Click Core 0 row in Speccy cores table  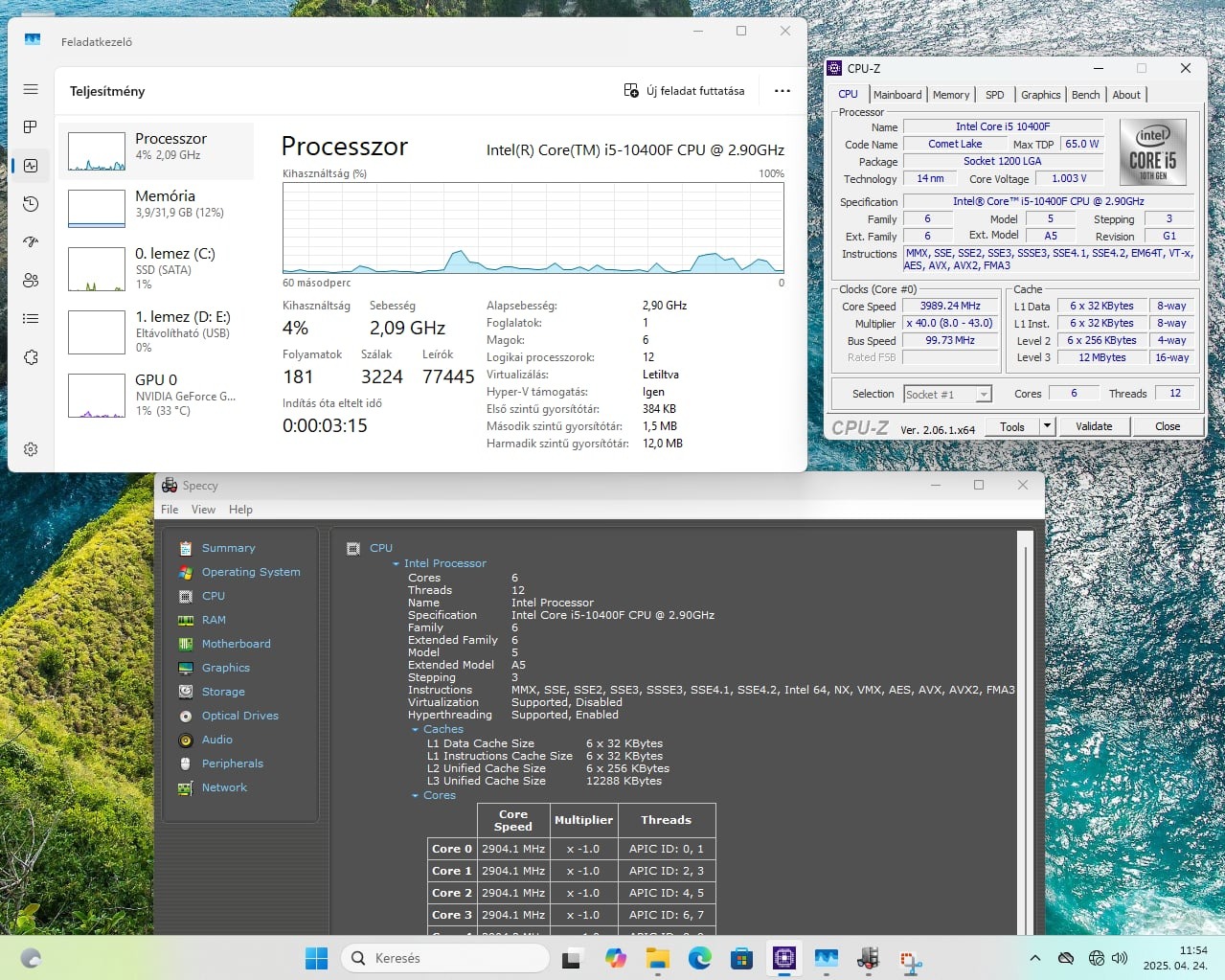click(572, 849)
